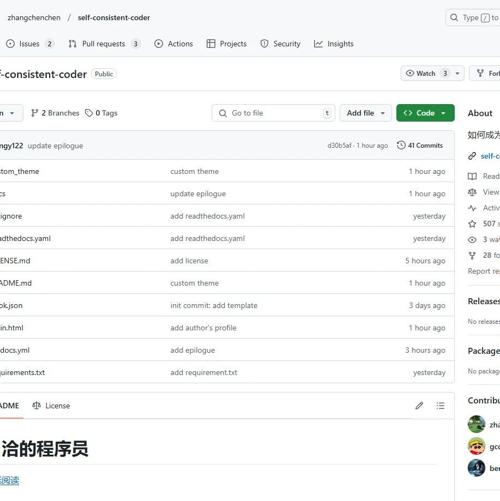Switch to the License tab

pos(51,406)
